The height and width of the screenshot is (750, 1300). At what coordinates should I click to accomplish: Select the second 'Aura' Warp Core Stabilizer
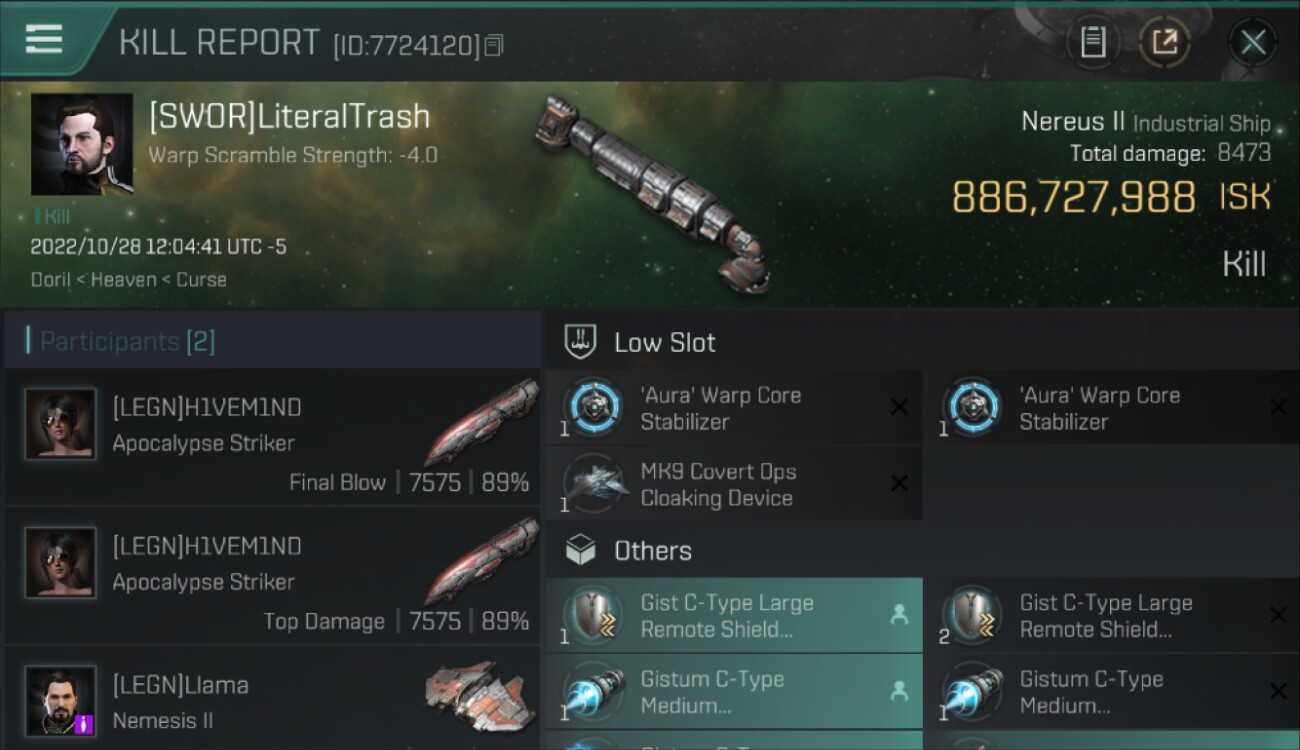1099,408
